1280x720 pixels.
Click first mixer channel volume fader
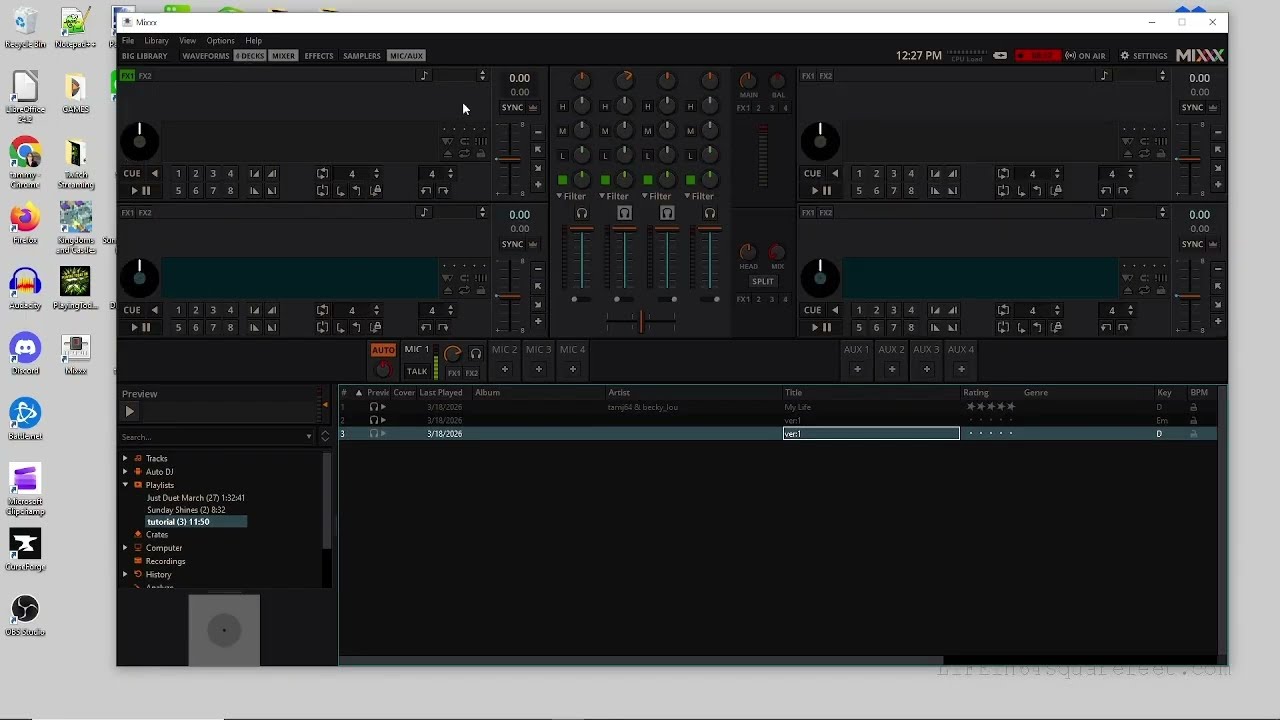(x=582, y=258)
